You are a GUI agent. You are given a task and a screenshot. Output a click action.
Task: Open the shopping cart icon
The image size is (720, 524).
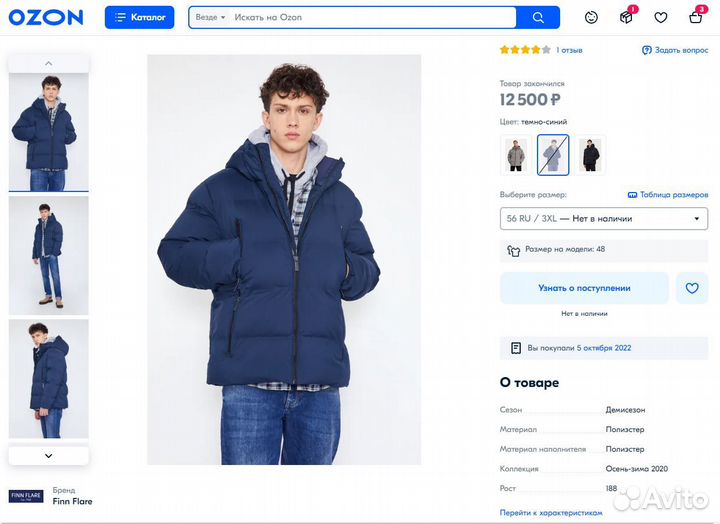tap(696, 17)
